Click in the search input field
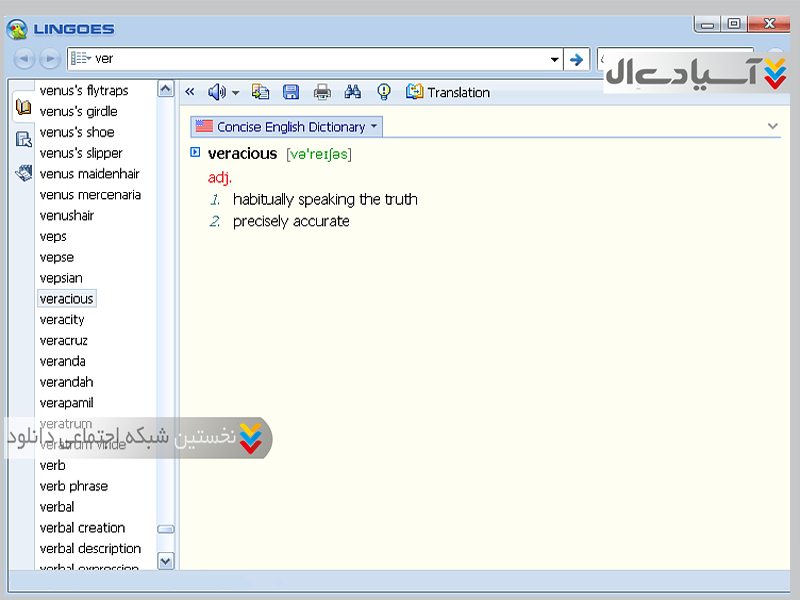The height and width of the screenshot is (600, 800). point(320,59)
